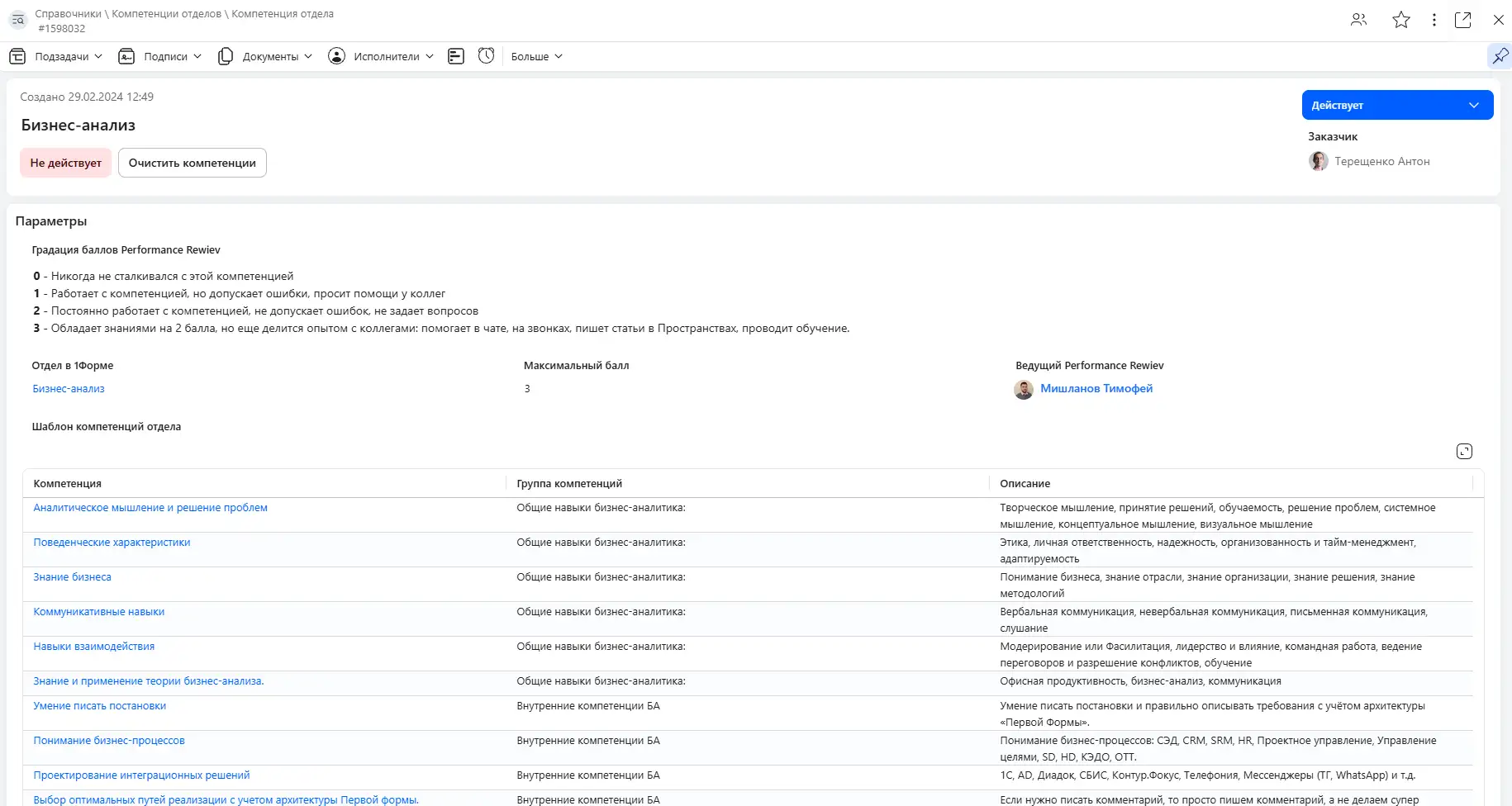This screenshot has height=806, width=1512.
Task: Click the Documents icon in toolbar
Action: (226, 56)
